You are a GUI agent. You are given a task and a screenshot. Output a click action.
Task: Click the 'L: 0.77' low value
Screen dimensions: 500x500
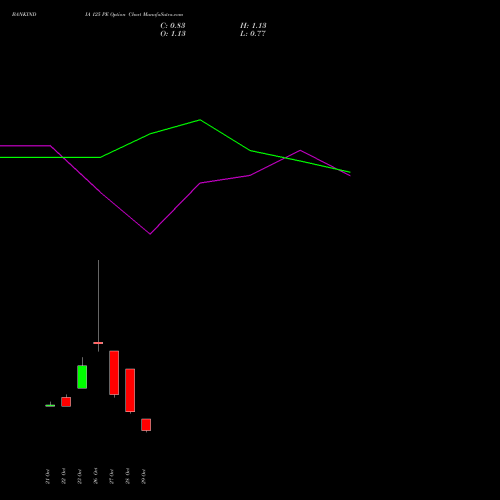click(253, 34)
